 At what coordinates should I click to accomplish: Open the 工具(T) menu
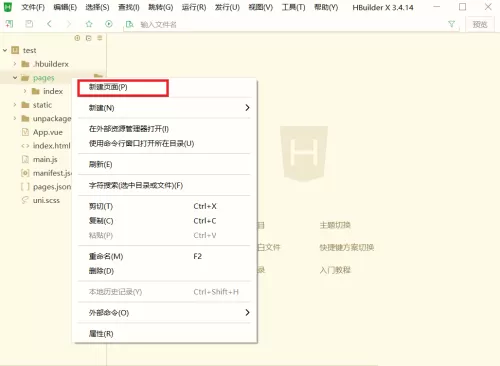click(x=293, y=7)
